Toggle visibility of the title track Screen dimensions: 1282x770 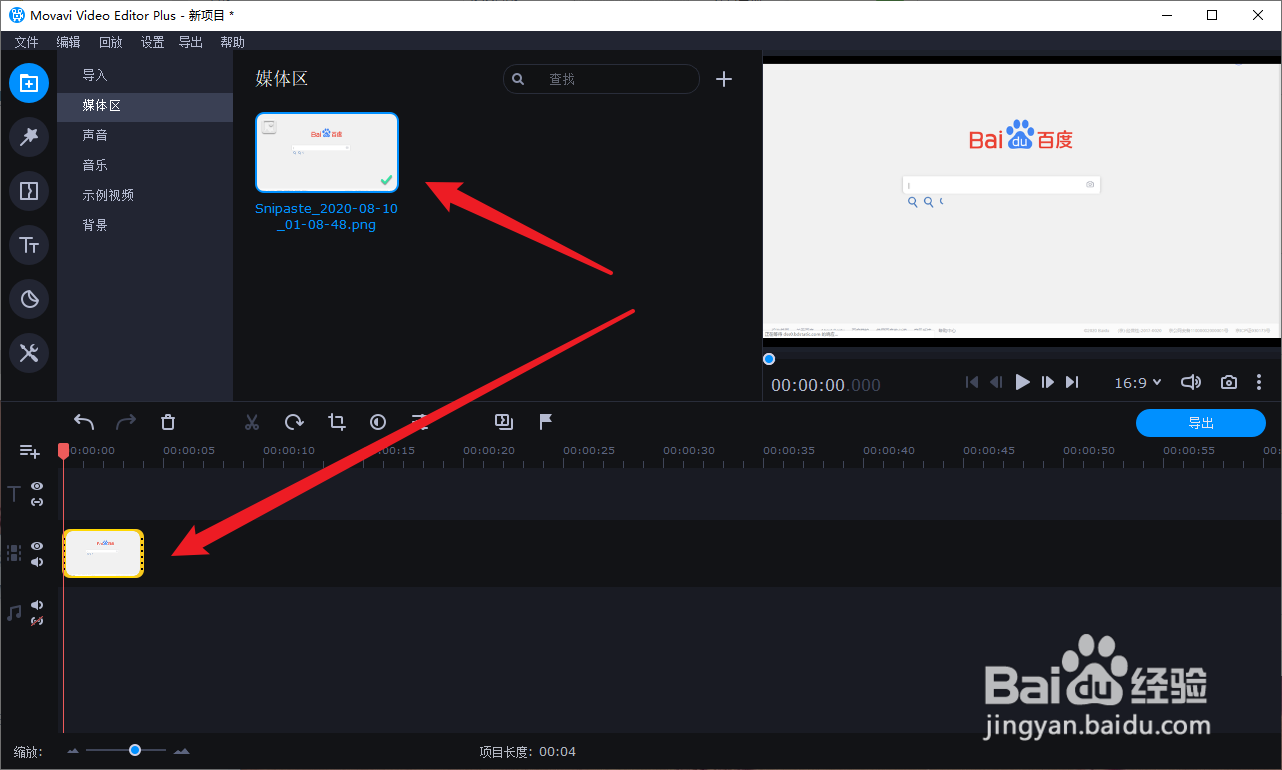point(37,486)
